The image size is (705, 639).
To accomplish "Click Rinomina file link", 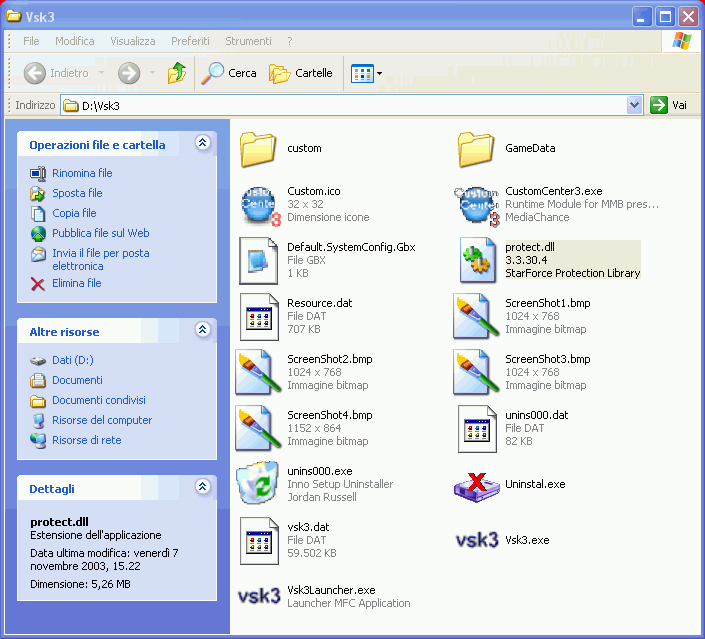I will click(82, 173).
